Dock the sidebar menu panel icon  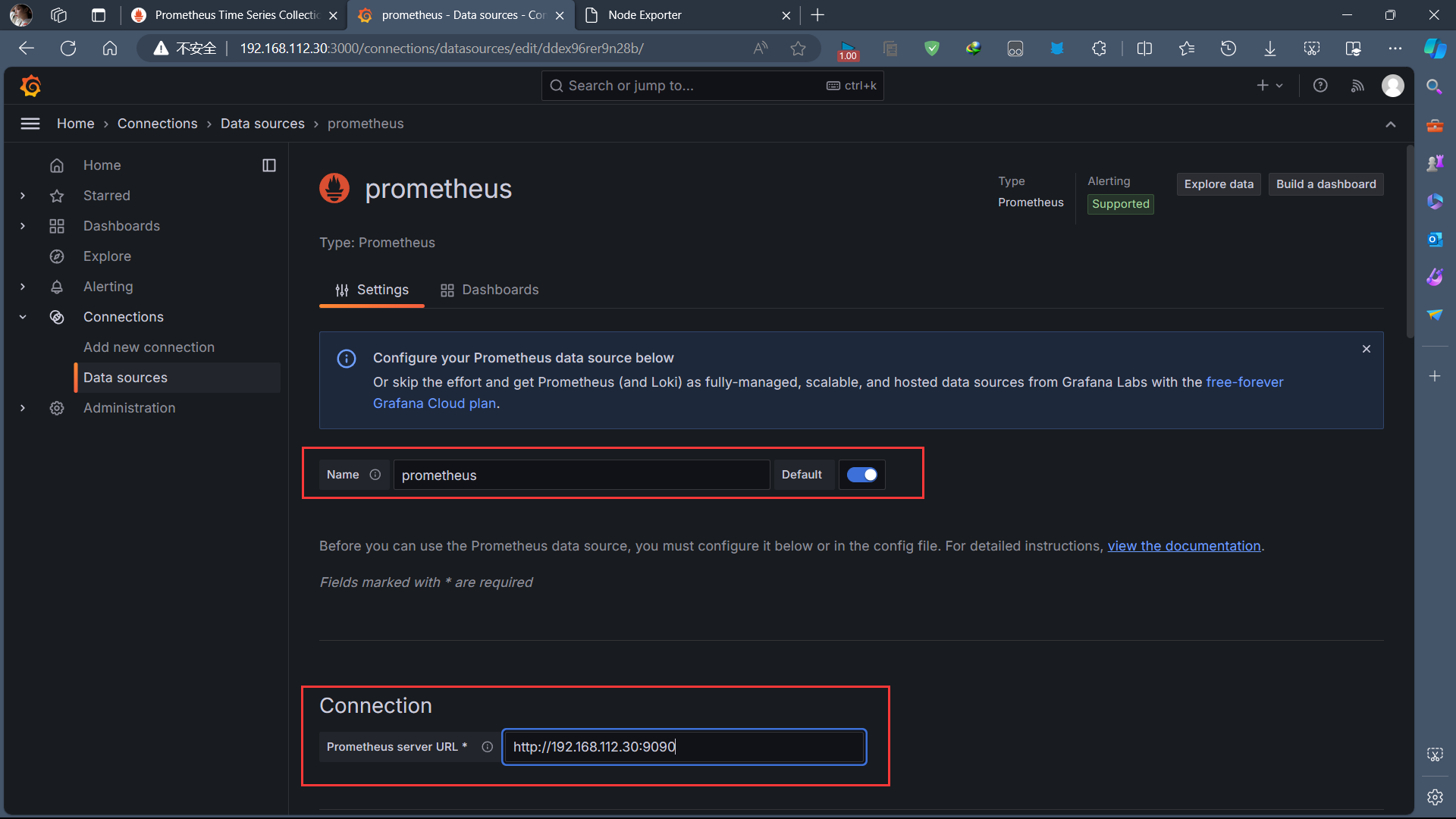point(269,165)
